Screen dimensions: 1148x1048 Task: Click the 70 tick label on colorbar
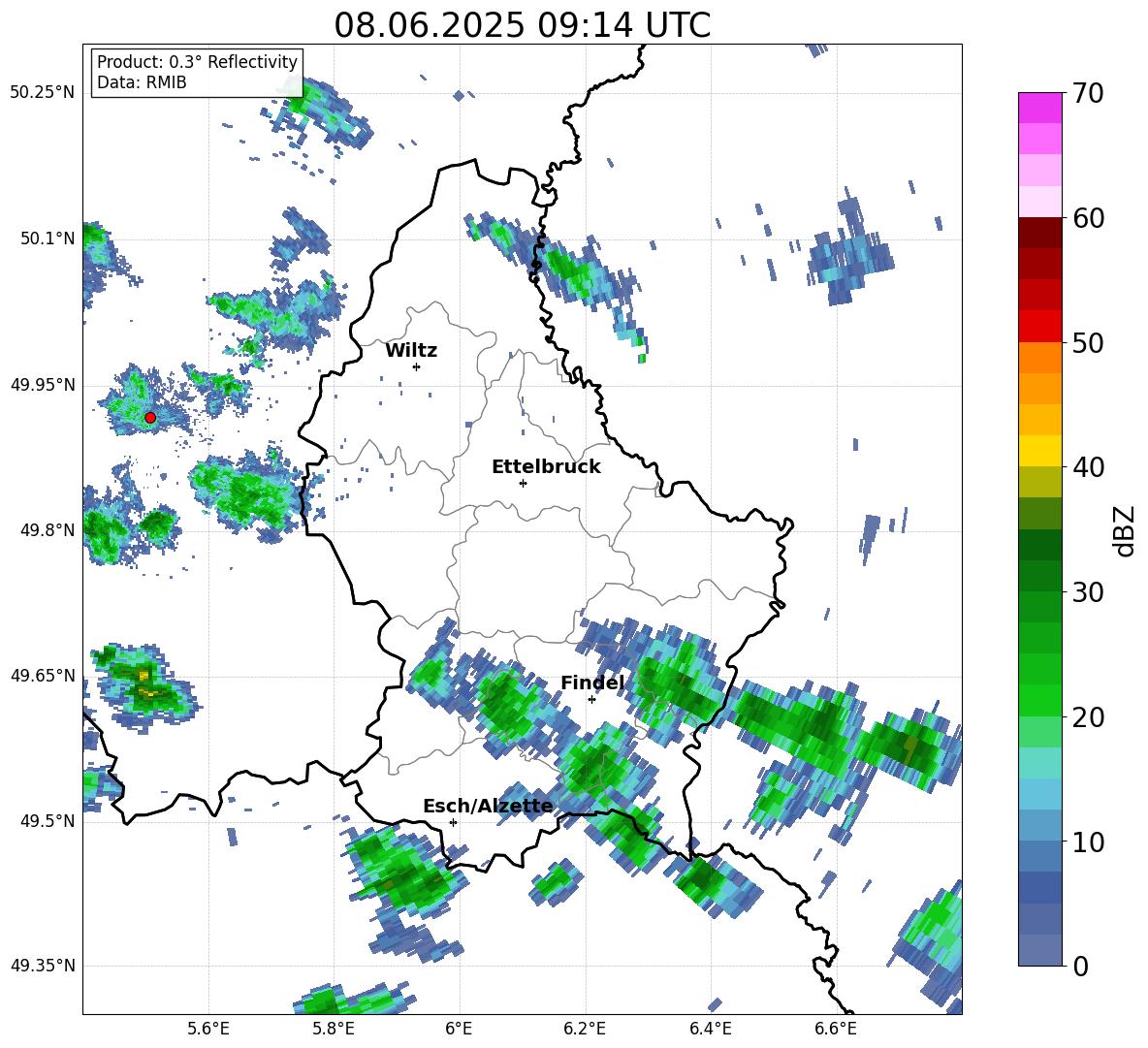tap(1088, 93)
